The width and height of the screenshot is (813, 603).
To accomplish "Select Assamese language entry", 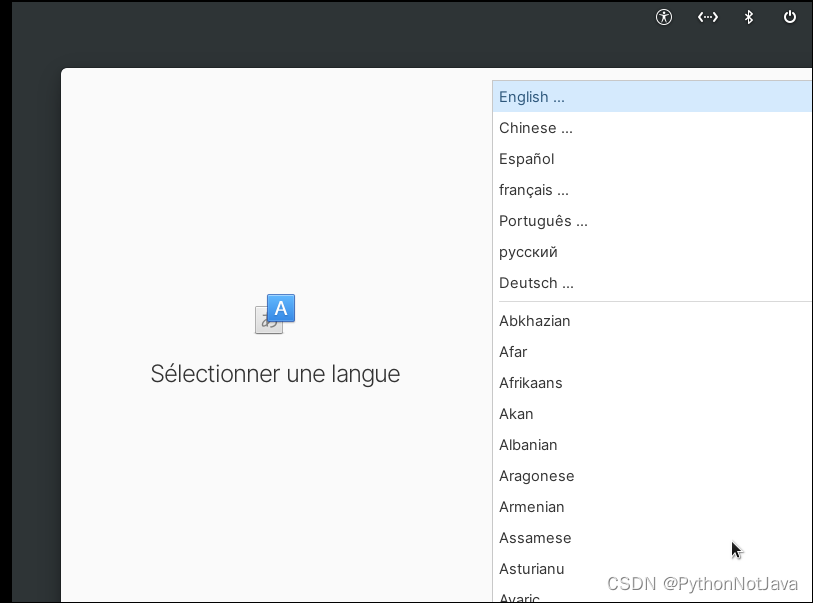I will point(652,538).
